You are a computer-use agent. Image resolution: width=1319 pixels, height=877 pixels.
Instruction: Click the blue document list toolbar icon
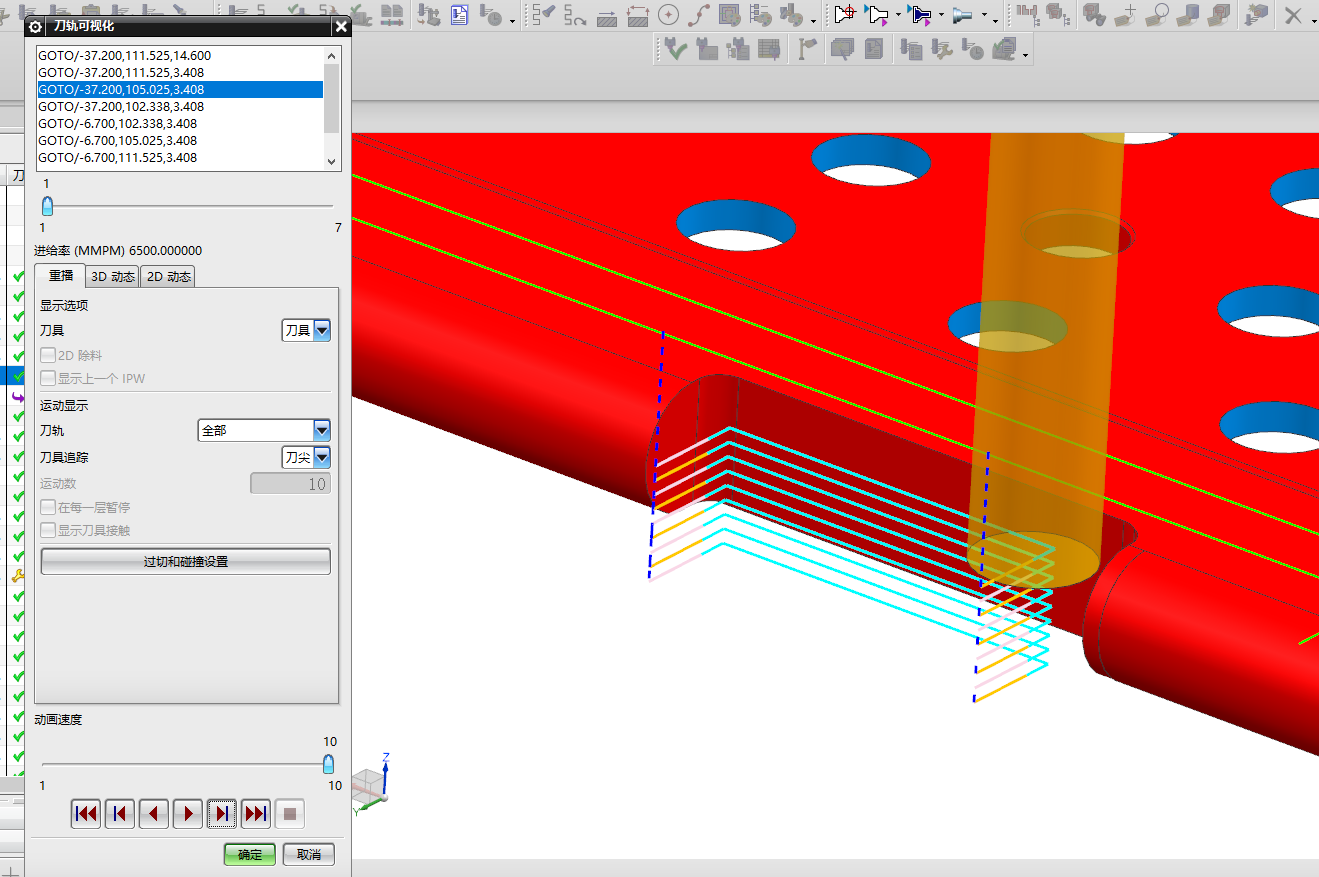pyautogui.click(x=460, y=15)
